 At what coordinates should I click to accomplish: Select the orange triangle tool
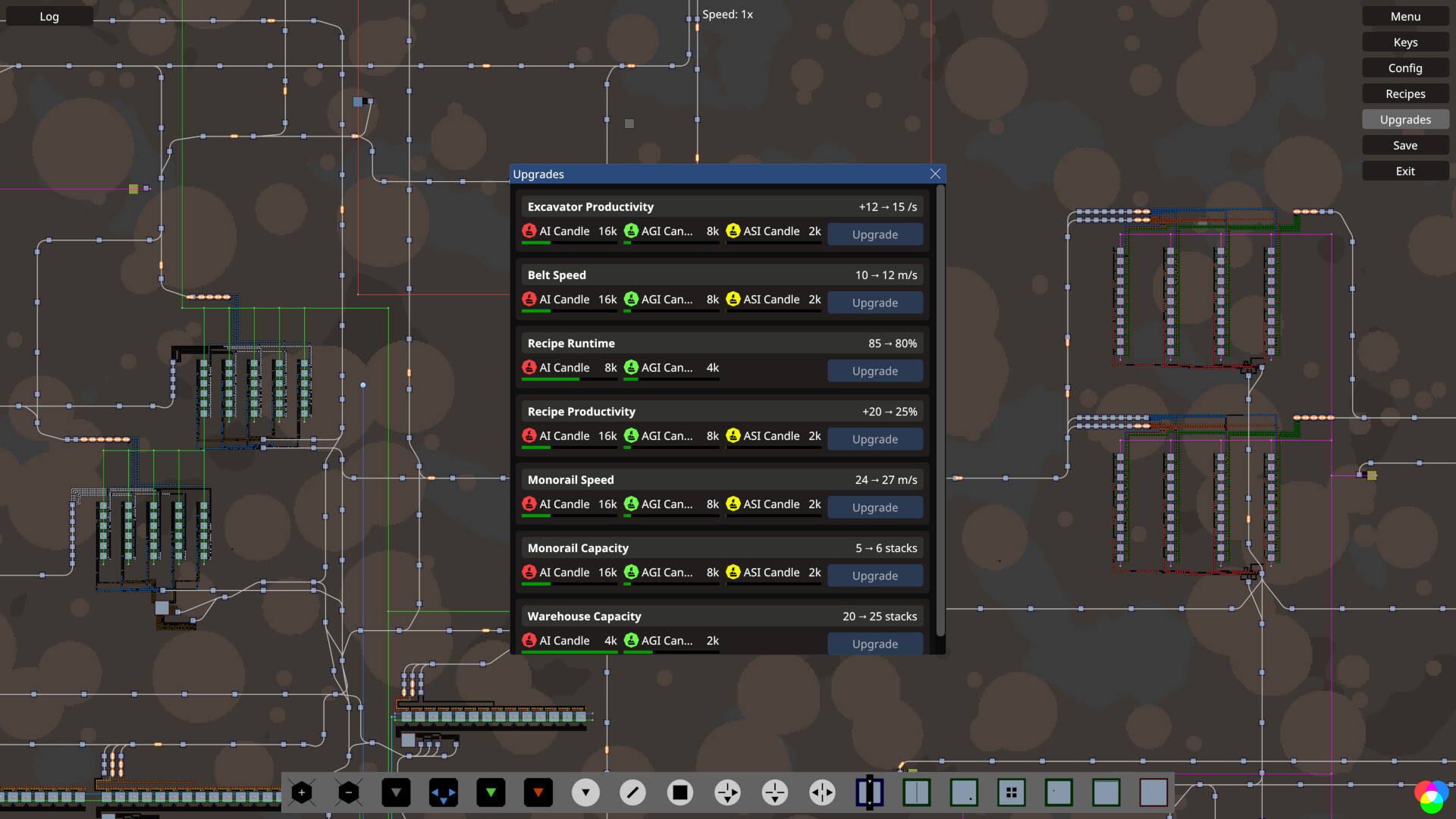coord(538,792)
